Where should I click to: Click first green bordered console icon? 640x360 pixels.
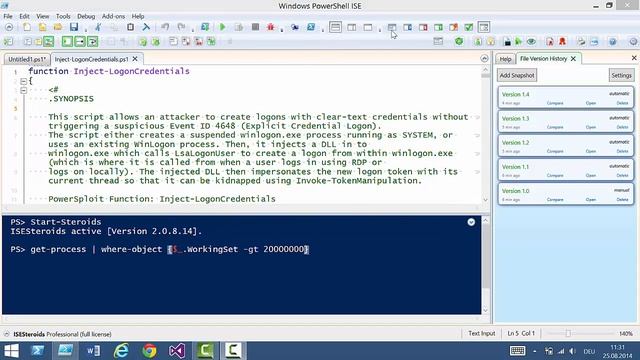(67, 41)
